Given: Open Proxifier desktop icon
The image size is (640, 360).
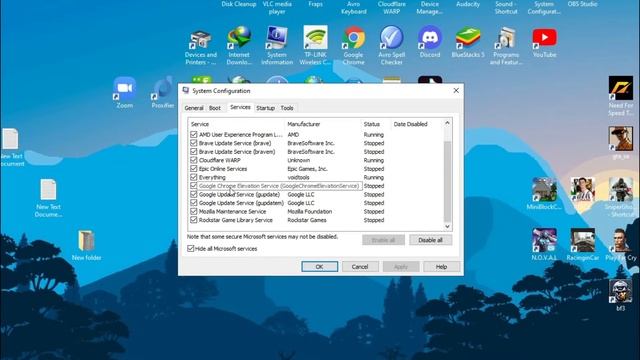Looking at the screenshot, I should [x=162, y=93].
